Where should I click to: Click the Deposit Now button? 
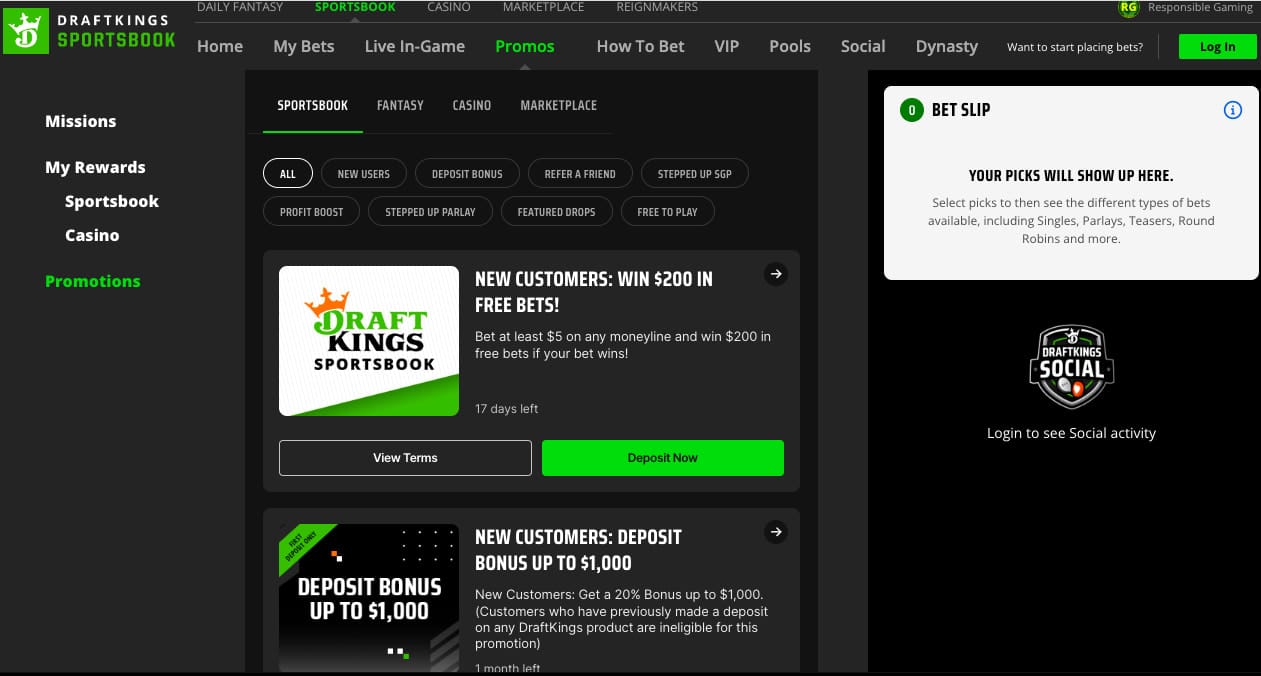coord(663,458)
